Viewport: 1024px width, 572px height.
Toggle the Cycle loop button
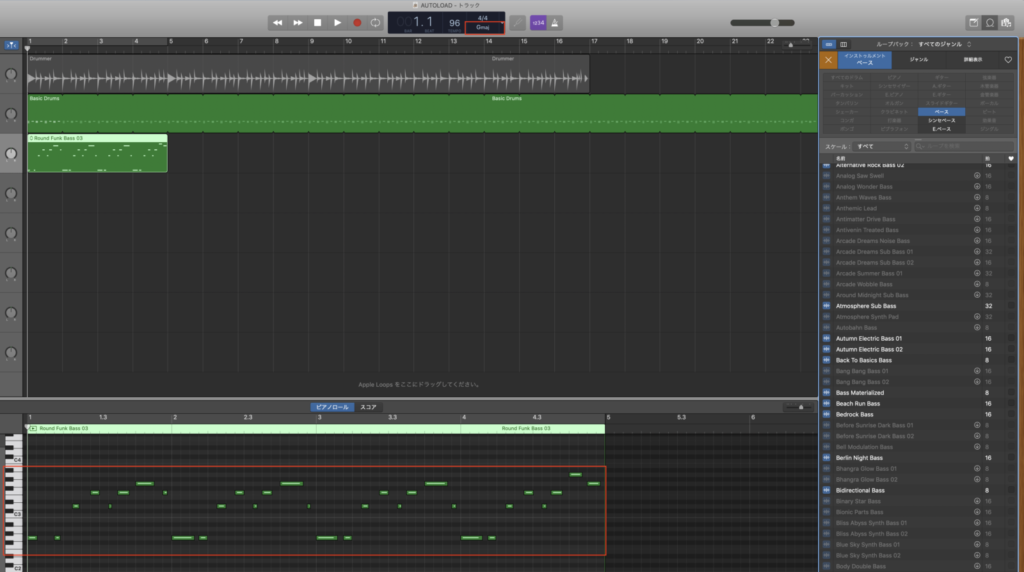pyautogui.click(x=376, y=22)
